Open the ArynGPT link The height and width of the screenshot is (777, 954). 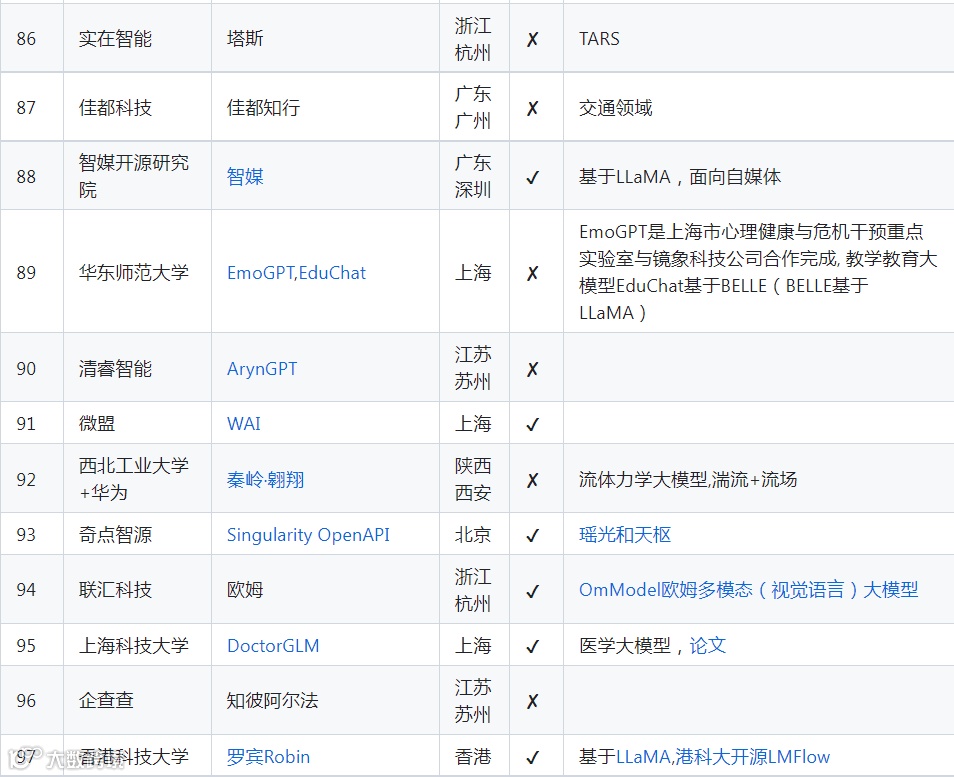262,369
